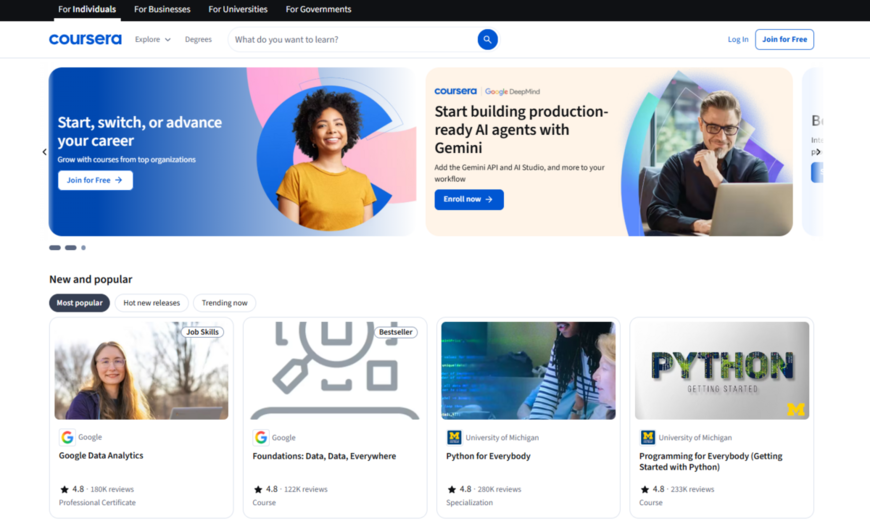Switch to For Businesses tab
Image resolution: width=870 pixels, height=524 pixels.
[x=162, y=9]
